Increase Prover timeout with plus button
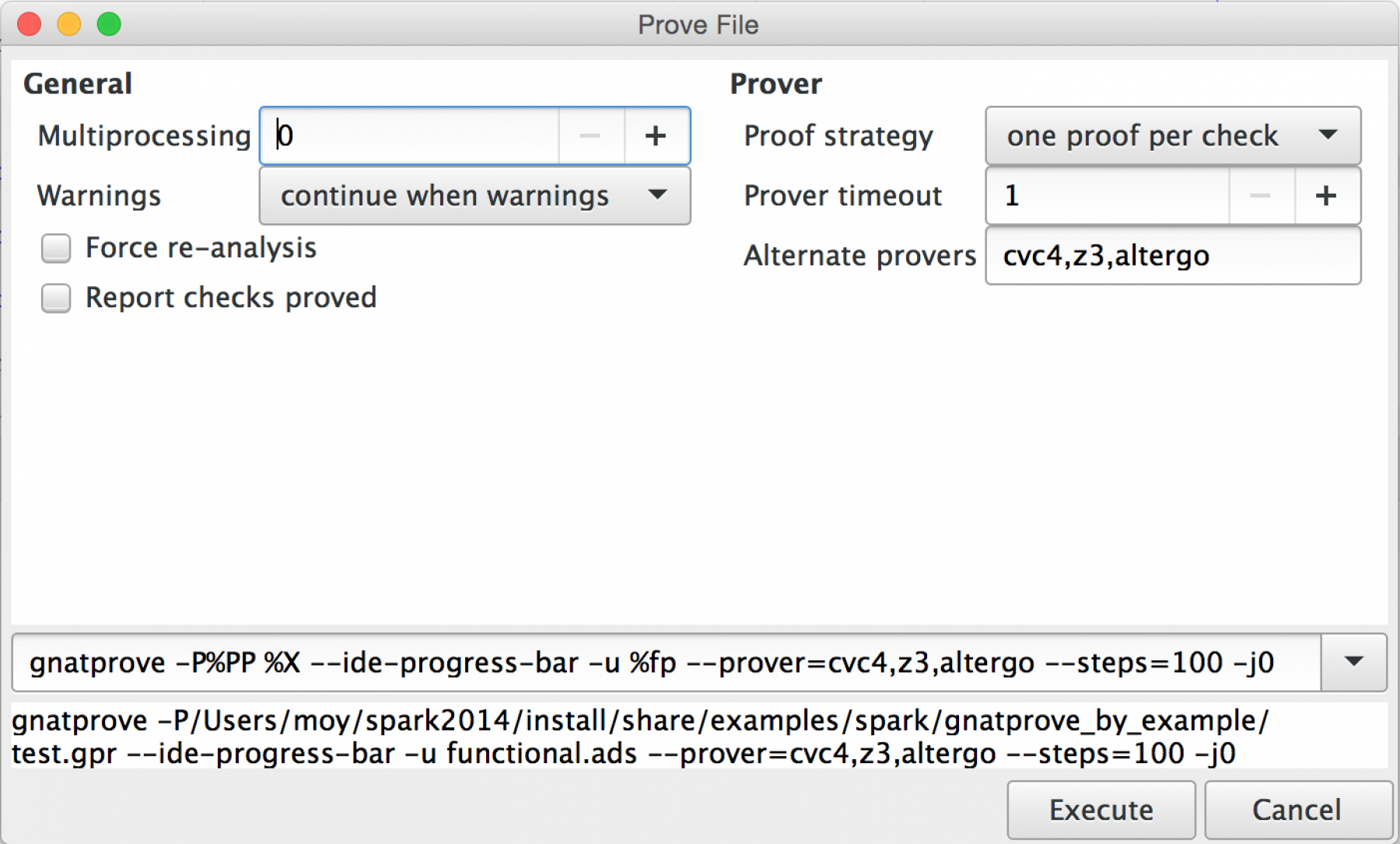This screenshot has height=844, width=1400. [x=1327, y=195]
